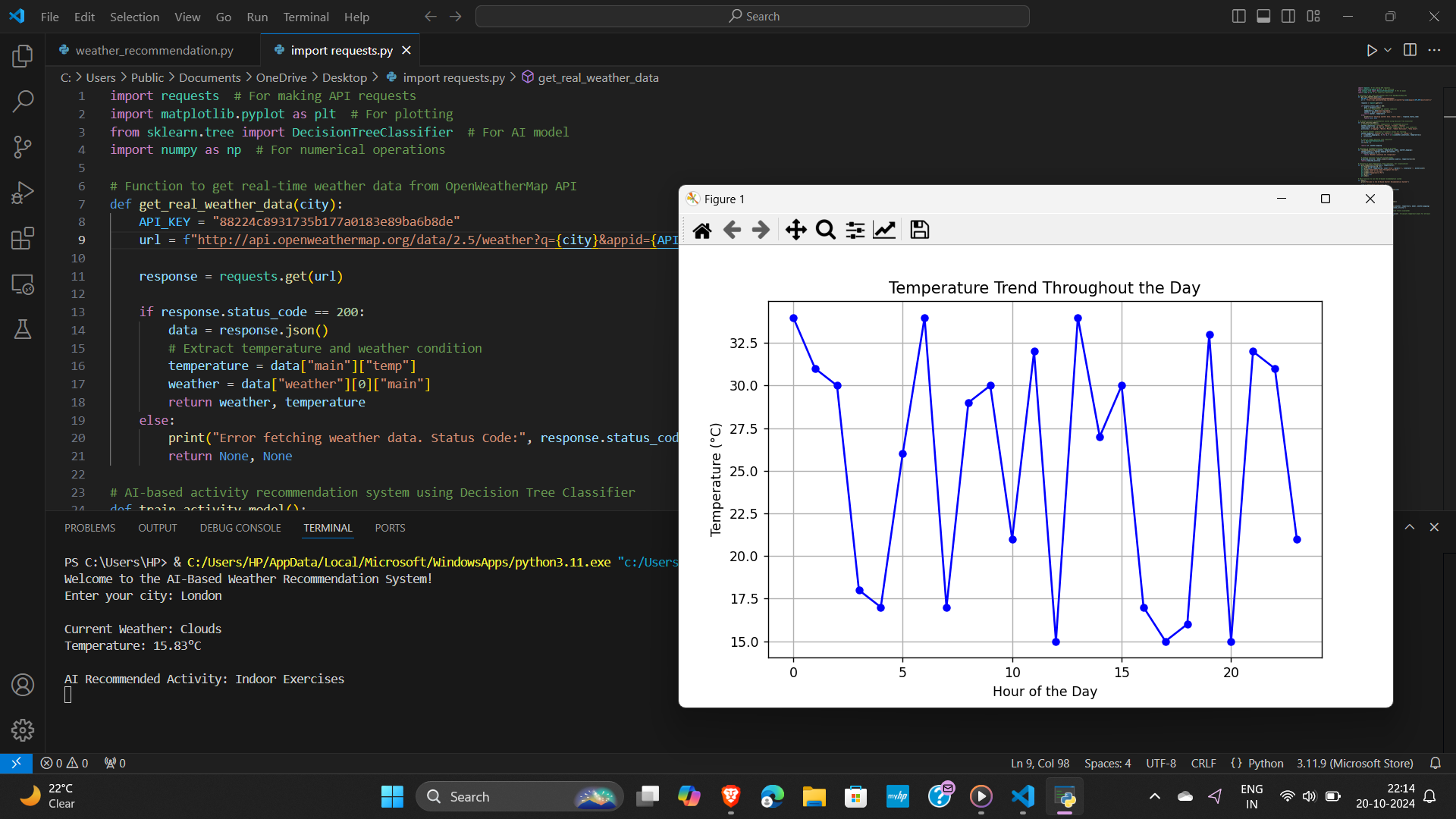The image size is (1456, 819).
Task: Click the top command center Search field
Action: point(752,17)
